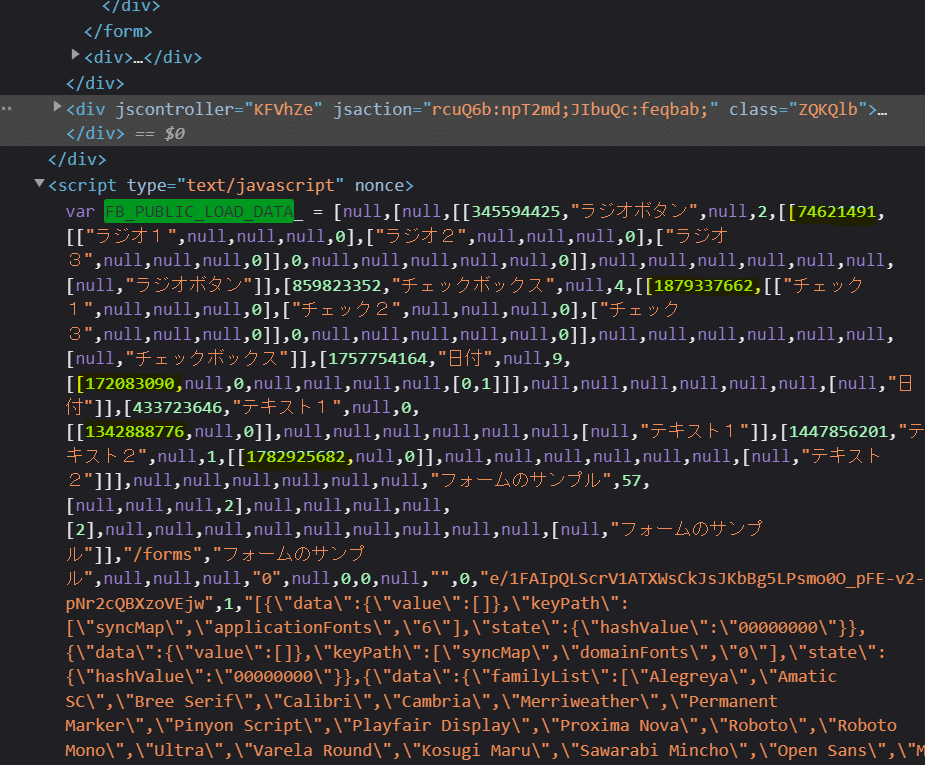This screenshot has height=765, width=925.
Task: Click the ID 345594425
Action: click(516, 212)
